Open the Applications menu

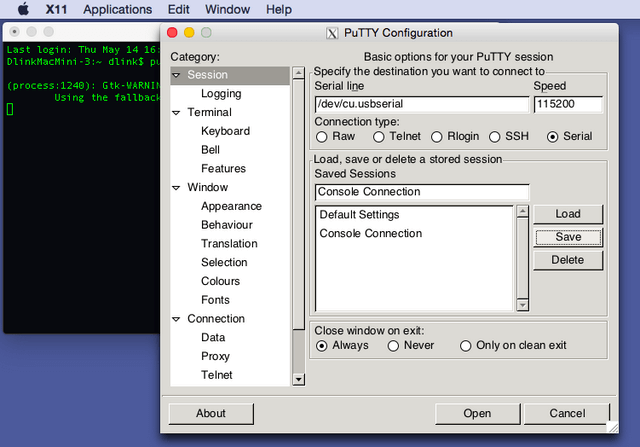tap(118, 9)
